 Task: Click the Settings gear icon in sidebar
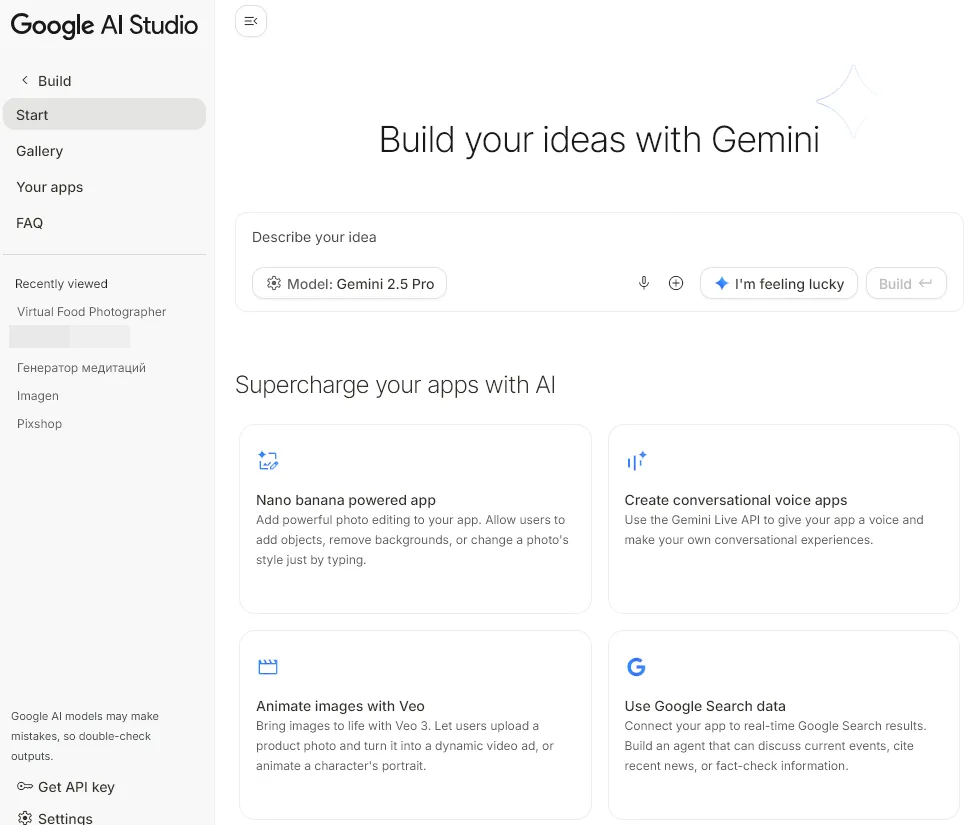[x=25, y=818]
